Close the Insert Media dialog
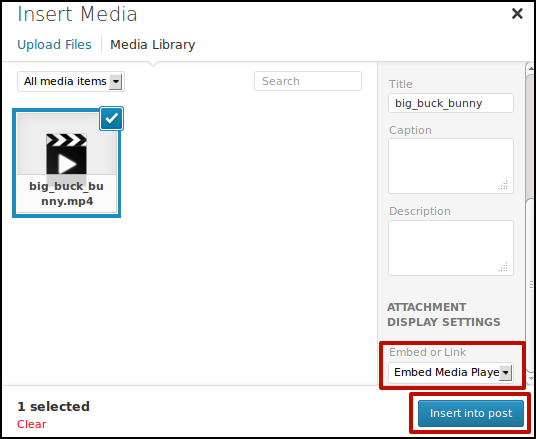Screen dimensions: 536x439 point(517,14)
